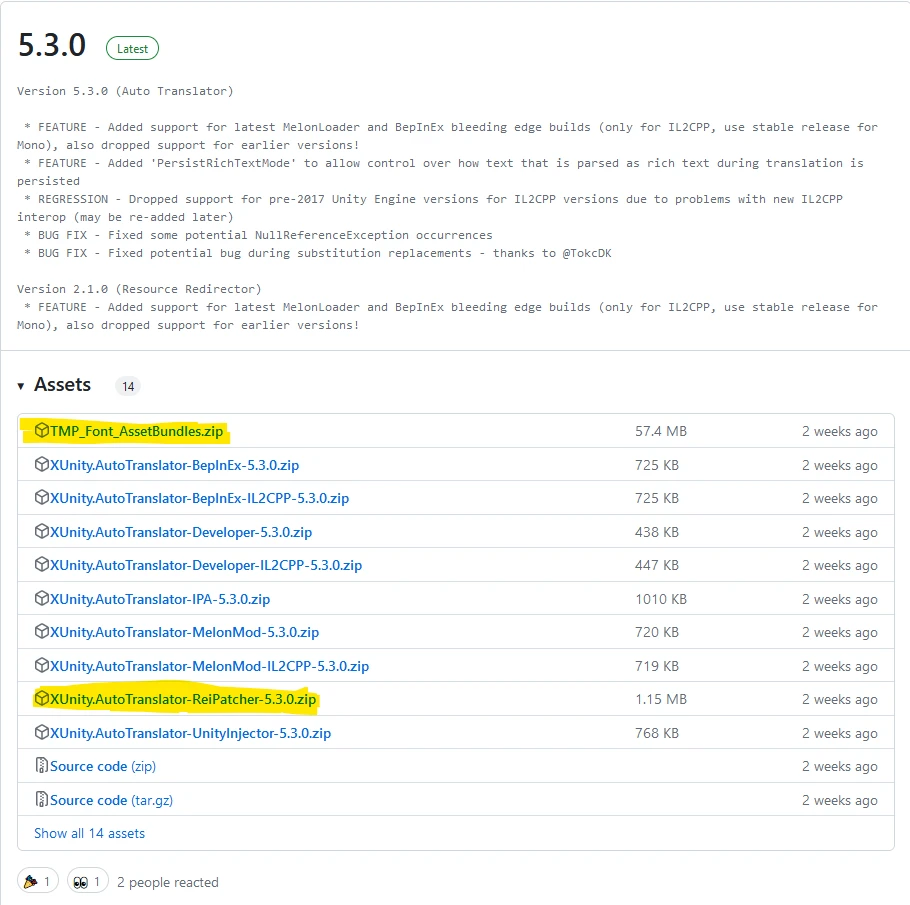
Task: Download XUnity.AutoTranslator-ReiPatcher-5.3.0.zip
Action: (183, 699)
